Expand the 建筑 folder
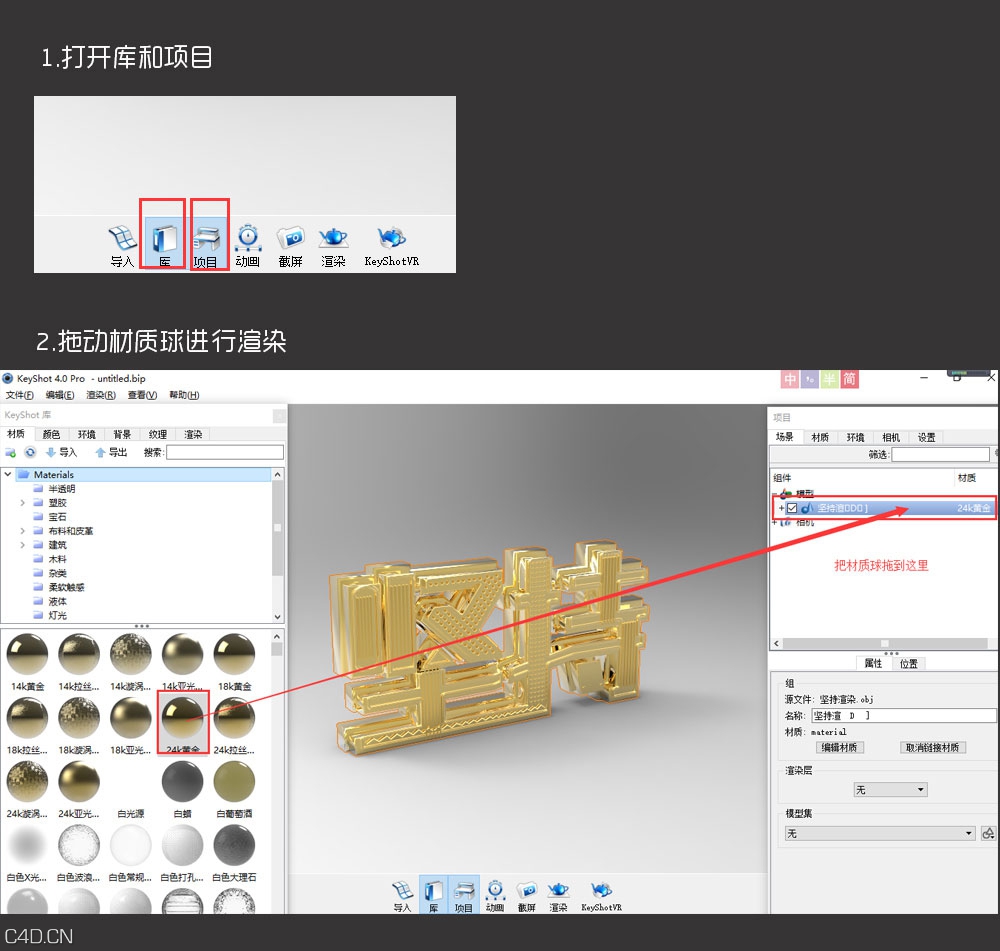The image size is (1000, 951). (22, 545)
